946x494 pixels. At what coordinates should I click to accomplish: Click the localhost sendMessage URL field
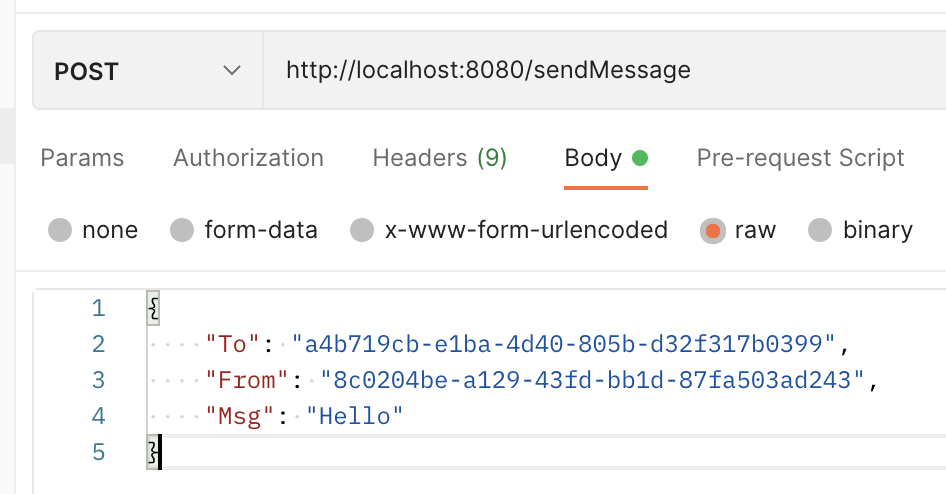(488, 71)
